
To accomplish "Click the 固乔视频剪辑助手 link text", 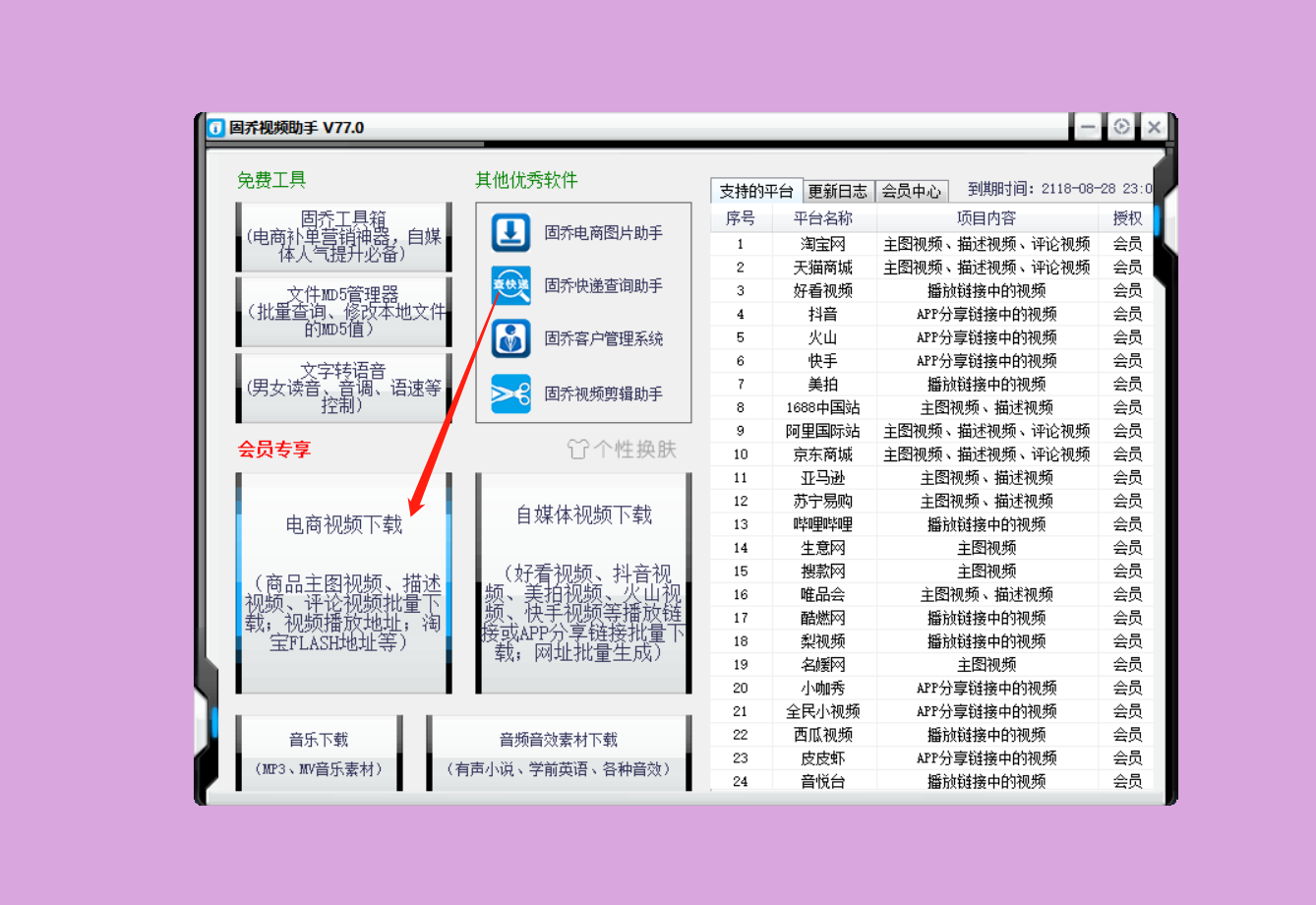I will 604,393.
